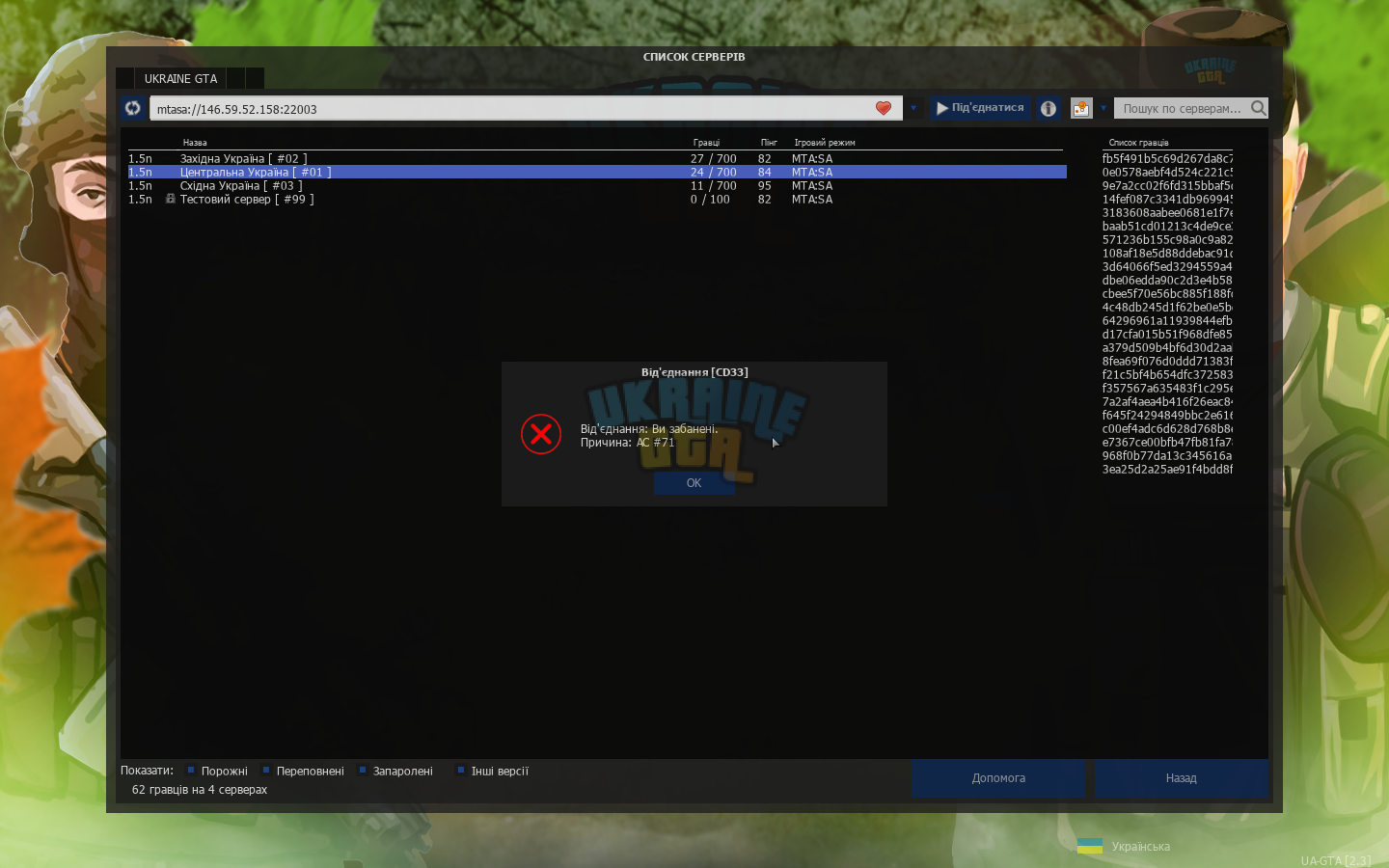Viewport: 1389px width, 868px height.
Task: Select the Західна Україна [ #02 ] server
Action: tap(597, 158)
